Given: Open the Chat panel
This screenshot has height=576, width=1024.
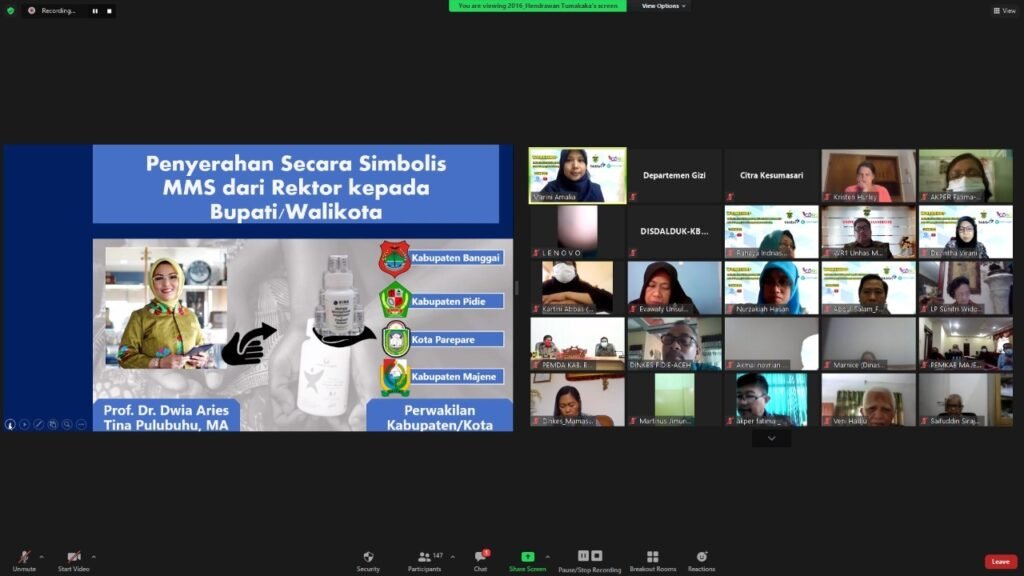Looking at the screenshot, I should pos(480,557).
